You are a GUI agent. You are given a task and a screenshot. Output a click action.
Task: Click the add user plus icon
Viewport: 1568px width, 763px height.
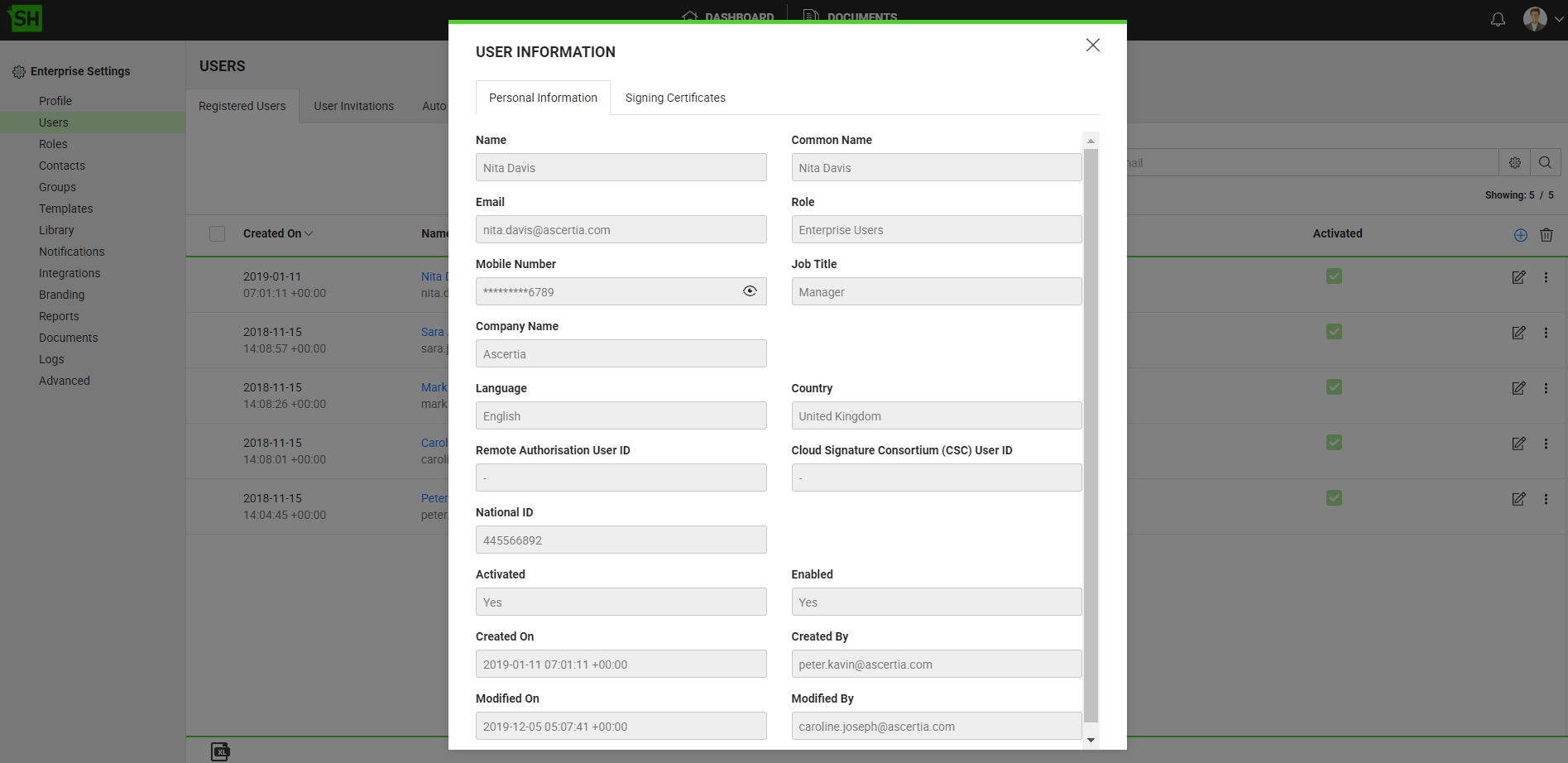[x=1521, y=235]
